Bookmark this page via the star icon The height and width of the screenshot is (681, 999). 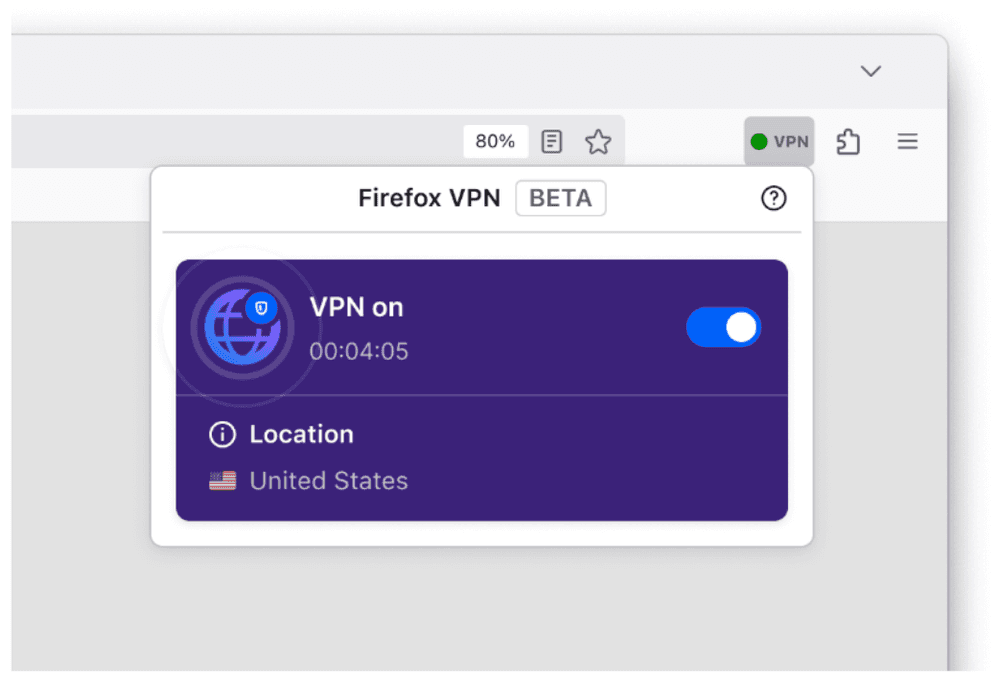tap(598, 141)
